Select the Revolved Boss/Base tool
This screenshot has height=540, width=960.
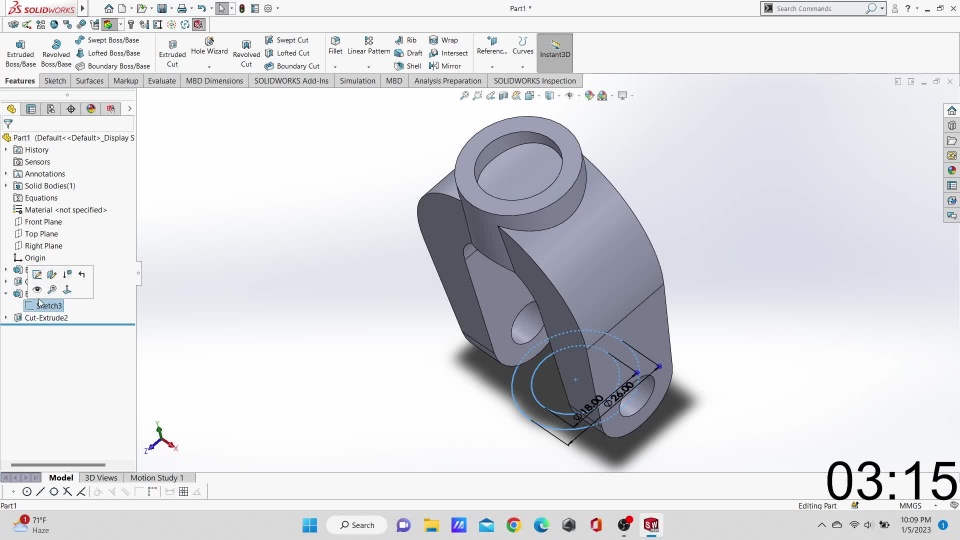click(x=56, y=53)
